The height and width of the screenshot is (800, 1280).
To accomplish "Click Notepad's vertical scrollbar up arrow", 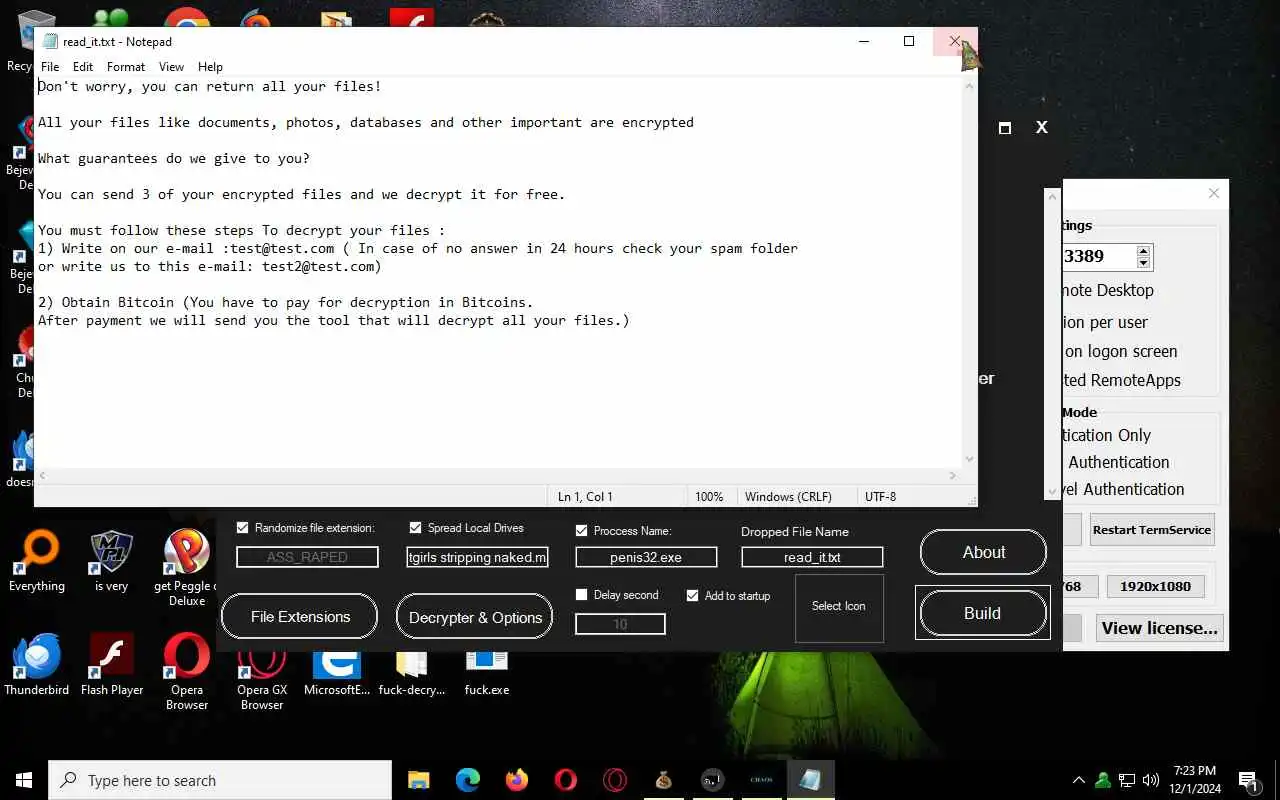I will point(968,87).
